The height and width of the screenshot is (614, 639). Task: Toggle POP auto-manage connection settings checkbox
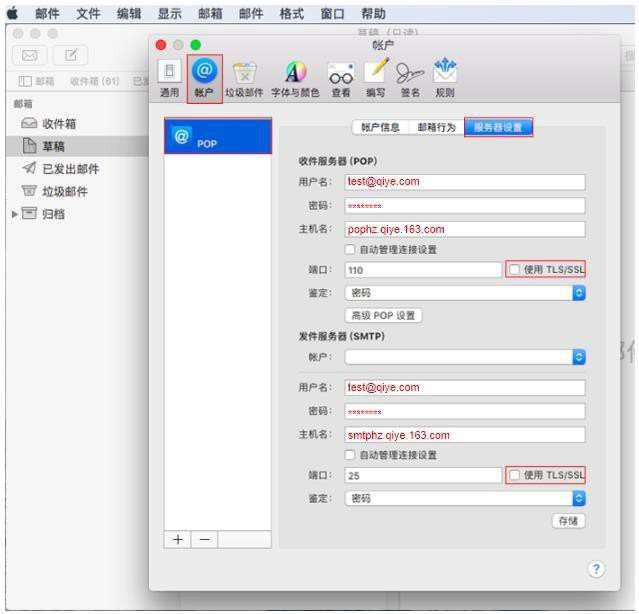pos(350,249)
